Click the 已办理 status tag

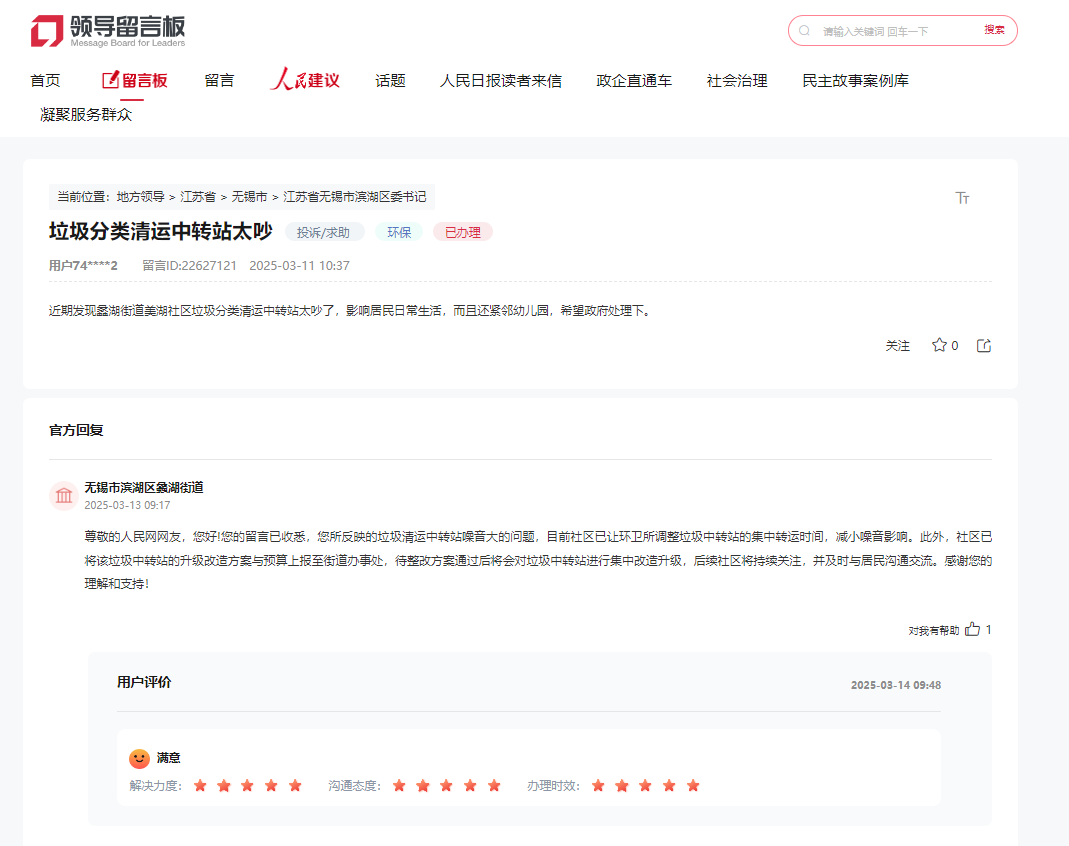tap(462, 231)
